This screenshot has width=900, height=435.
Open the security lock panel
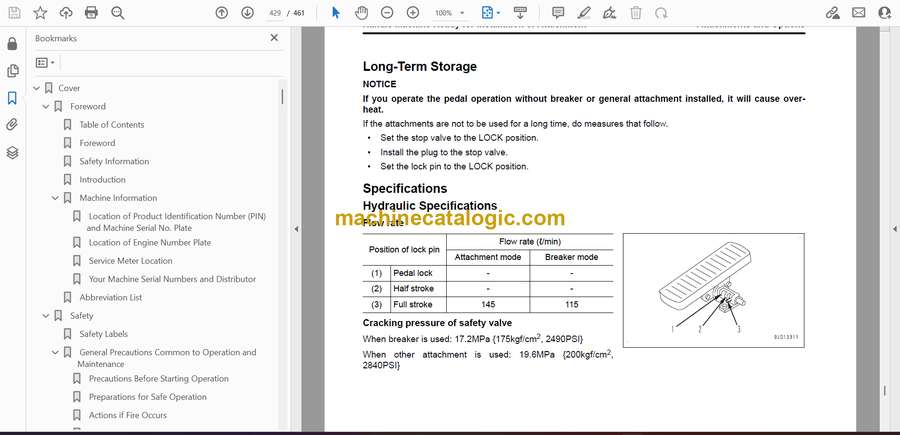[13, 44]
